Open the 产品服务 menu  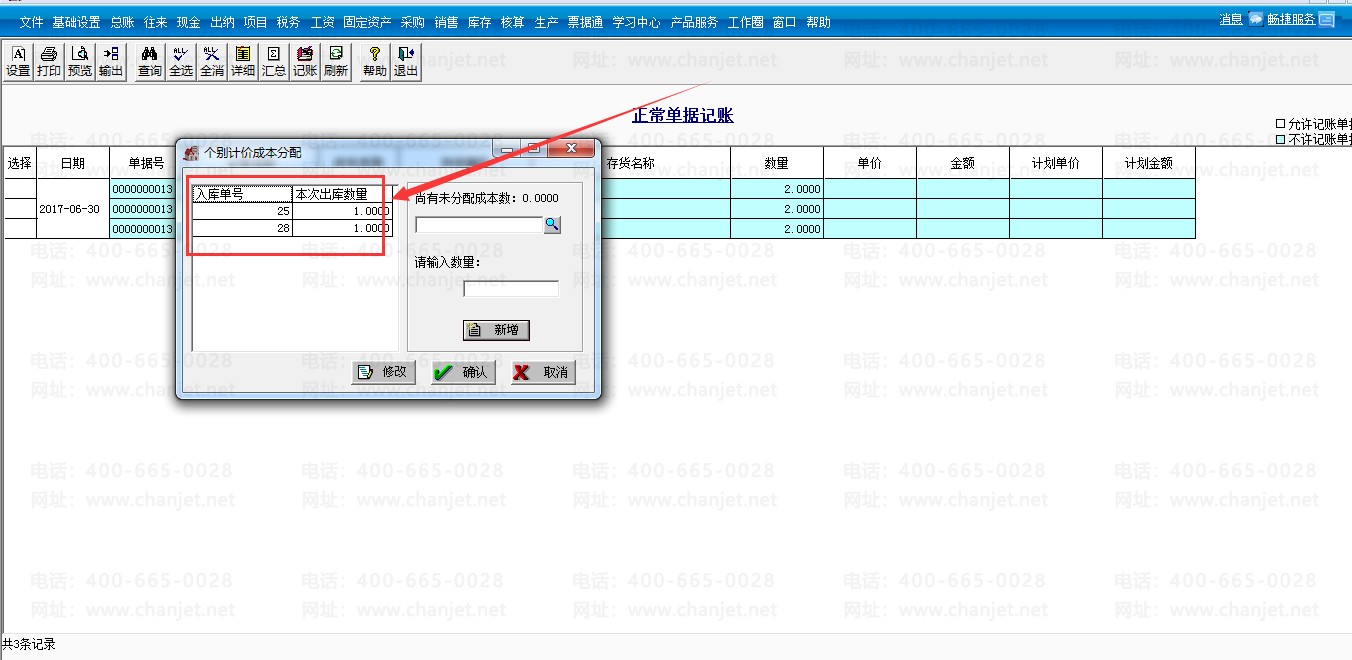694,22
